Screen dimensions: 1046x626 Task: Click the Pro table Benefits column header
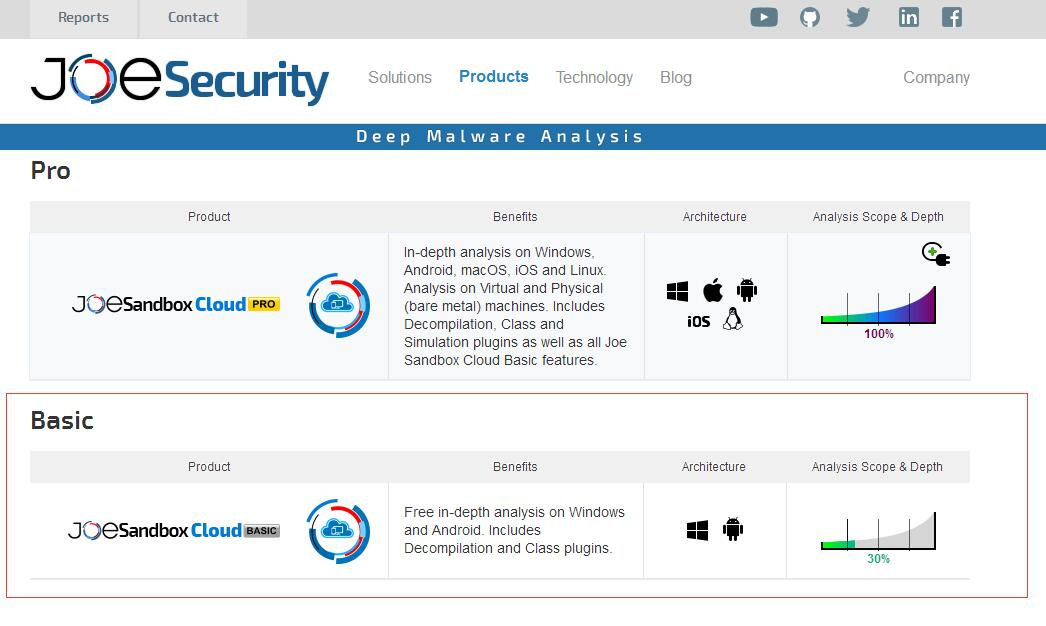tap(515, 217)
